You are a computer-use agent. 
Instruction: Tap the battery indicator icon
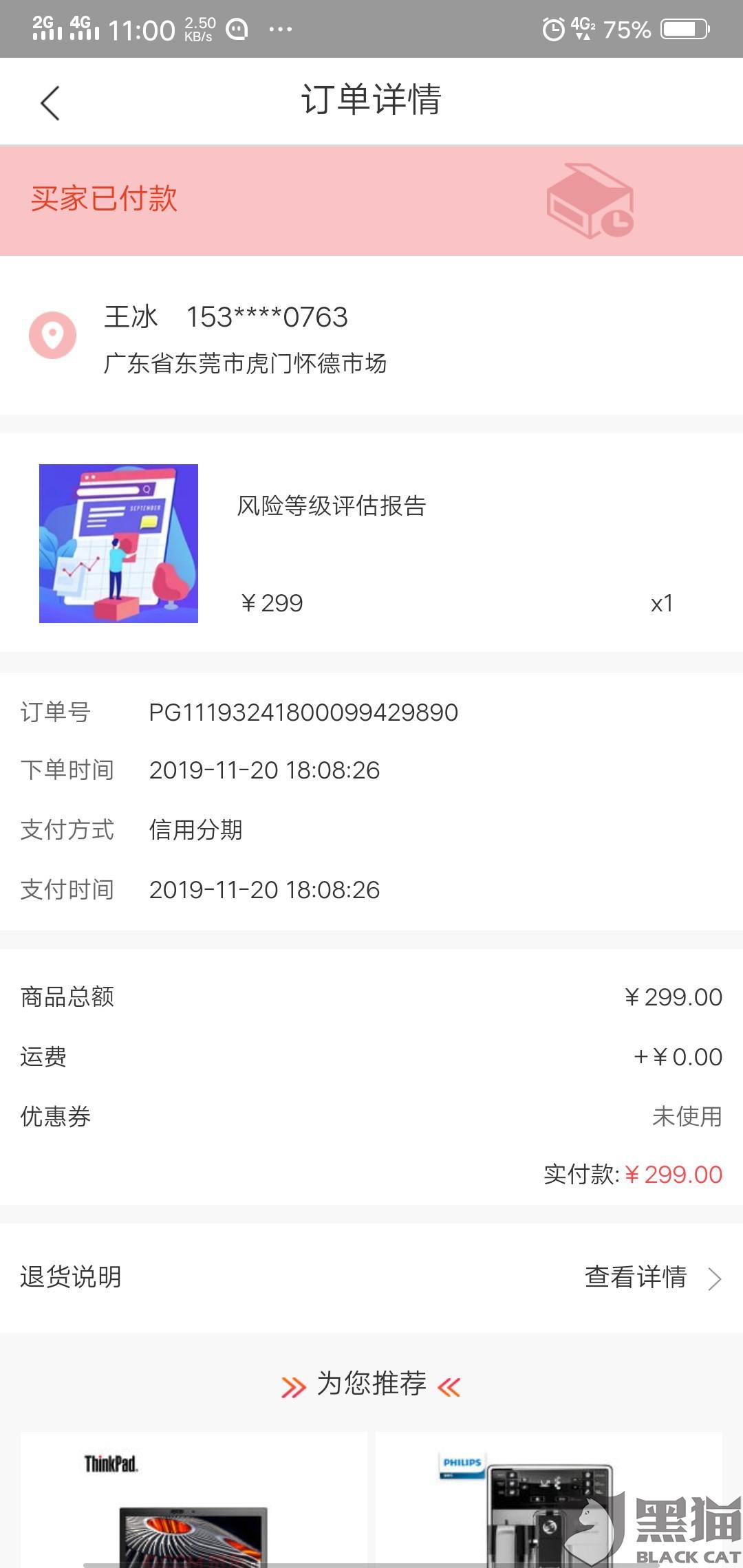pyautogui.click(x=685, y=30)
